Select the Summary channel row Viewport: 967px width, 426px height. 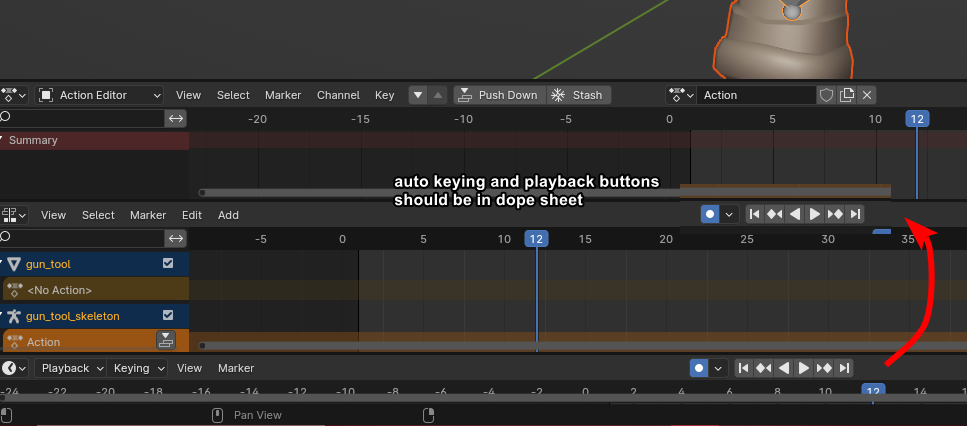[94, 140]
